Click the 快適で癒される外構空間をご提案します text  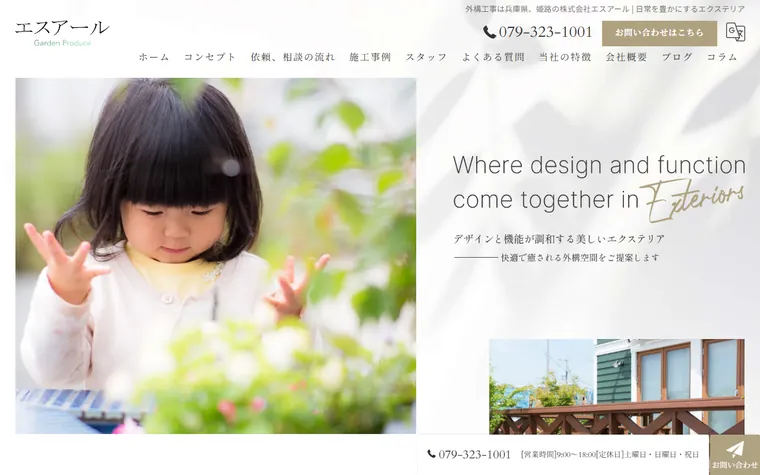pos(580,258)
